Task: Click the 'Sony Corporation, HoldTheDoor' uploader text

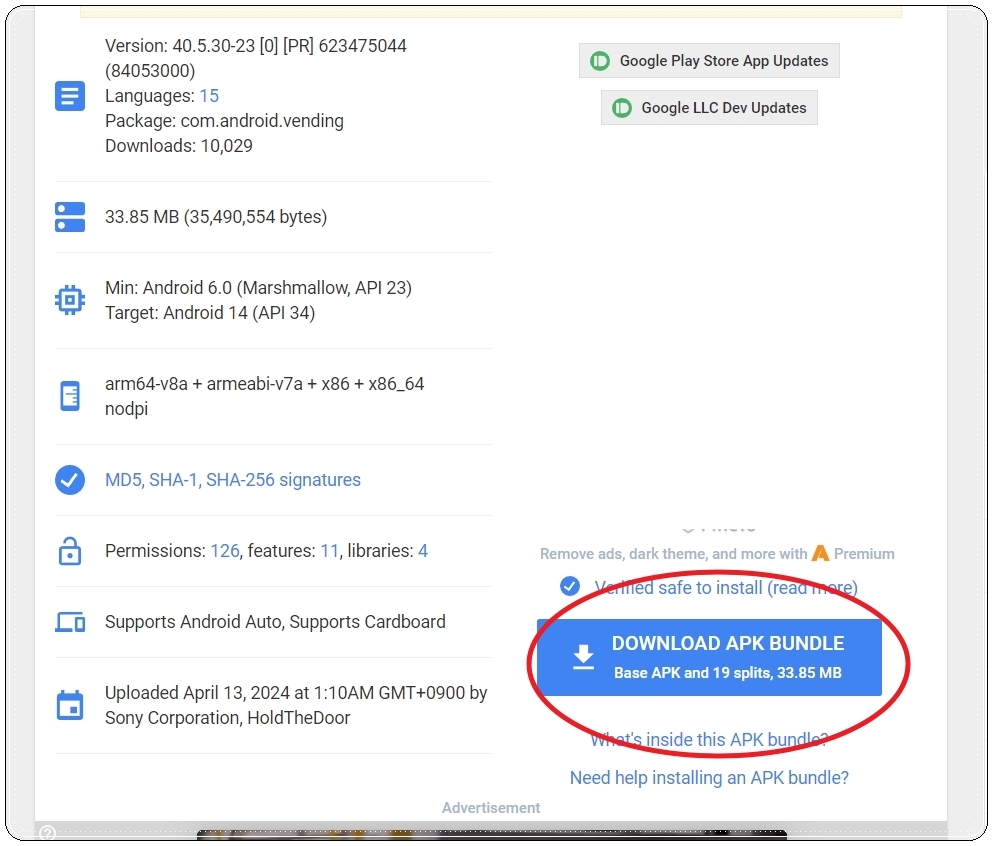Action: pos(227,718)
